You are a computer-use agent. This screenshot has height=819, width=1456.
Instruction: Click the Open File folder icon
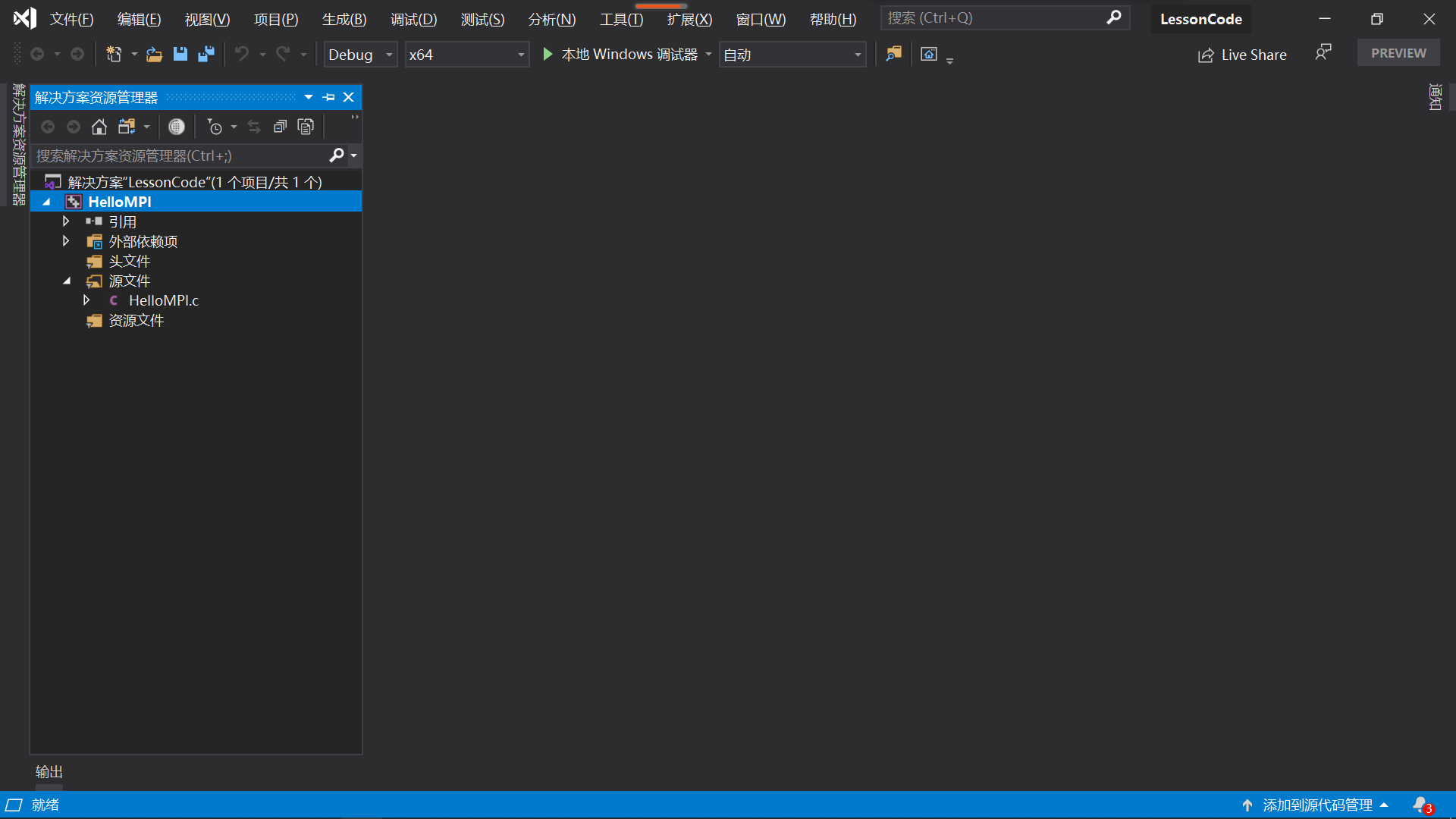[154, 54]
